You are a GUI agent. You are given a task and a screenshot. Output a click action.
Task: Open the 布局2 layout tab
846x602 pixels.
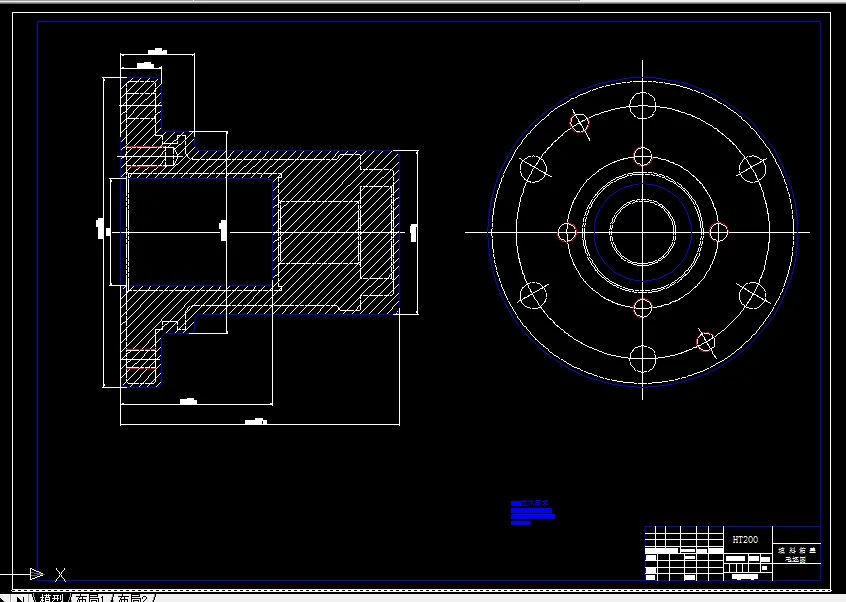132,598
